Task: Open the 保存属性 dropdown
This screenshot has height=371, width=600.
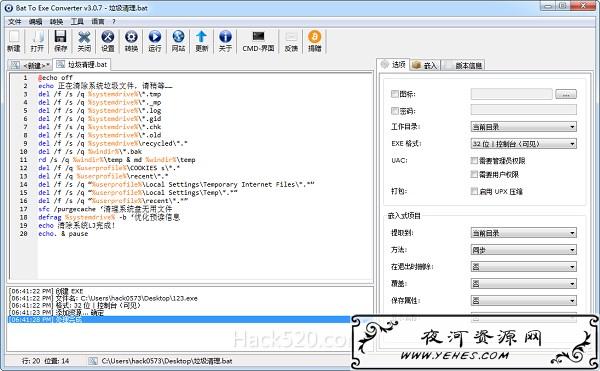Action: [523, 300]
